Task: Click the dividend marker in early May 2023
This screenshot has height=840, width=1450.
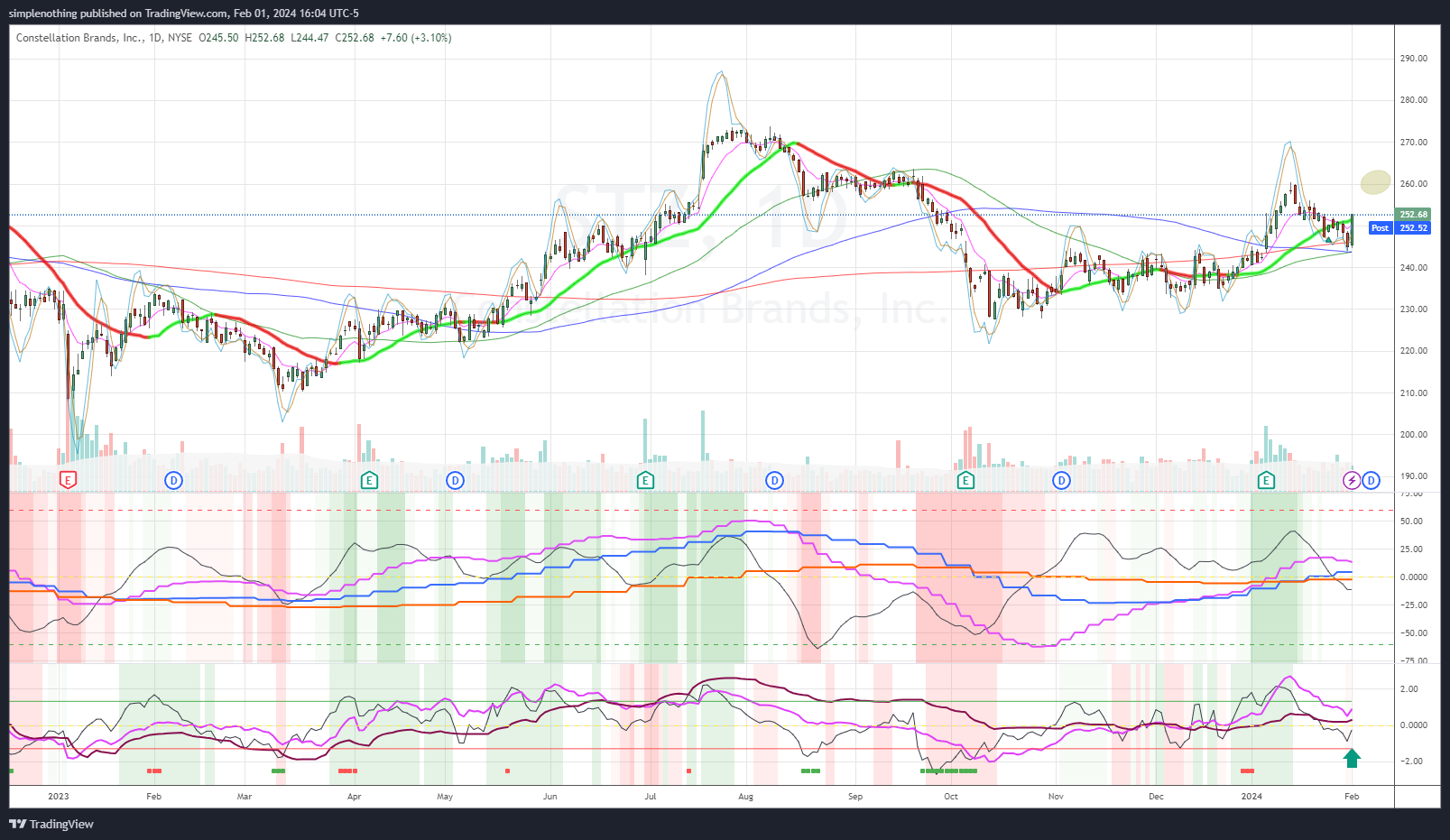Action: coord(456,480)
